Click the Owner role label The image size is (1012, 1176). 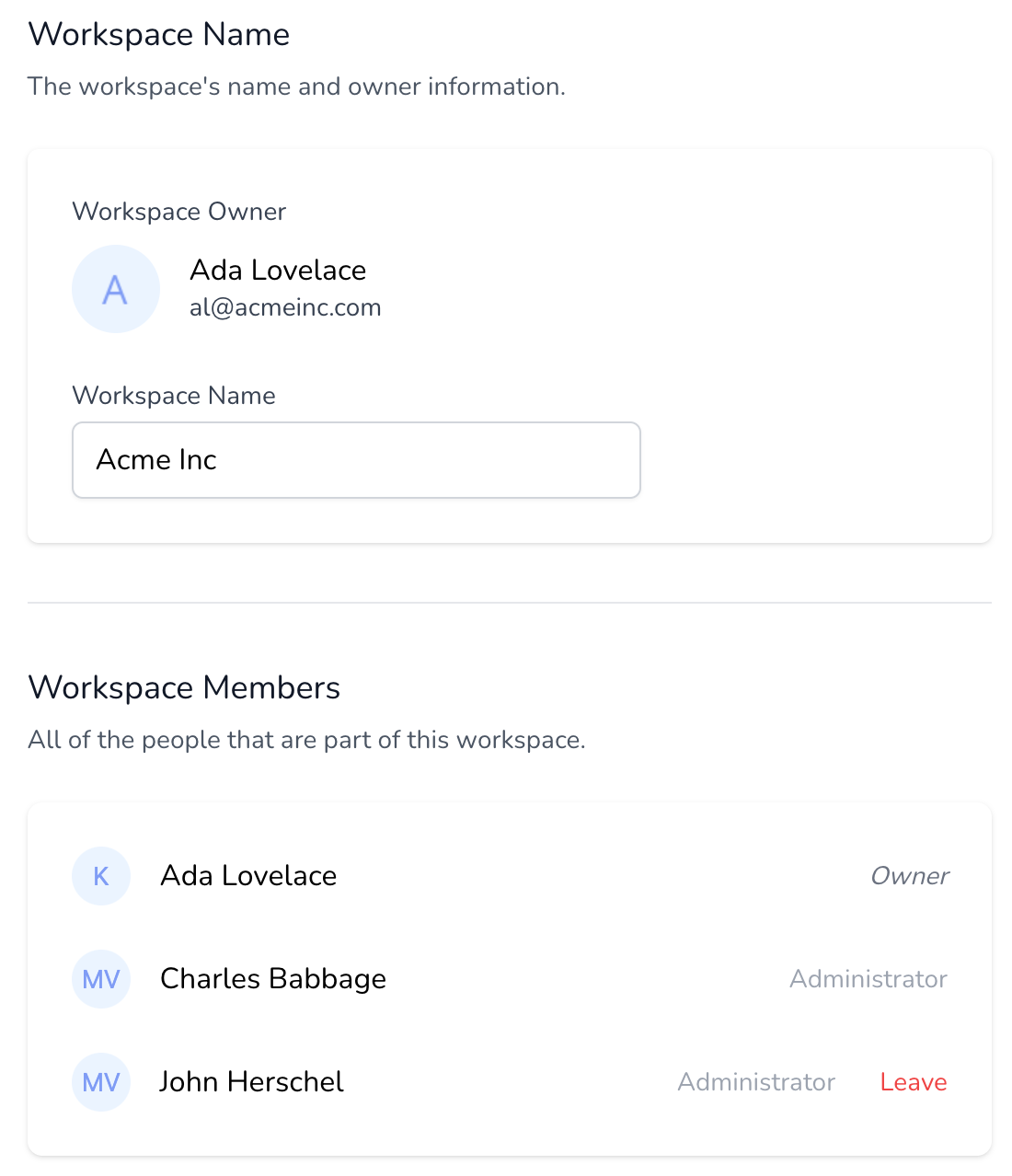point(909,876)
